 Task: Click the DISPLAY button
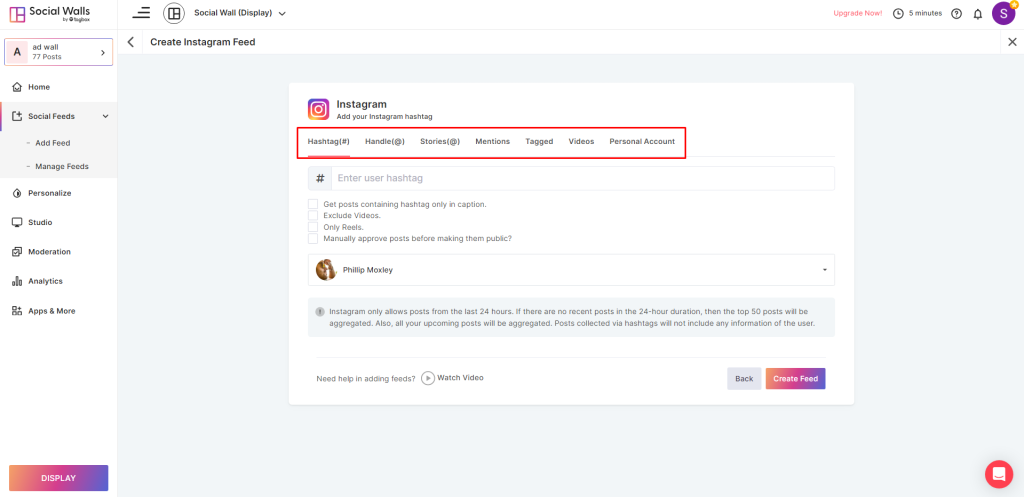point(59,478)
